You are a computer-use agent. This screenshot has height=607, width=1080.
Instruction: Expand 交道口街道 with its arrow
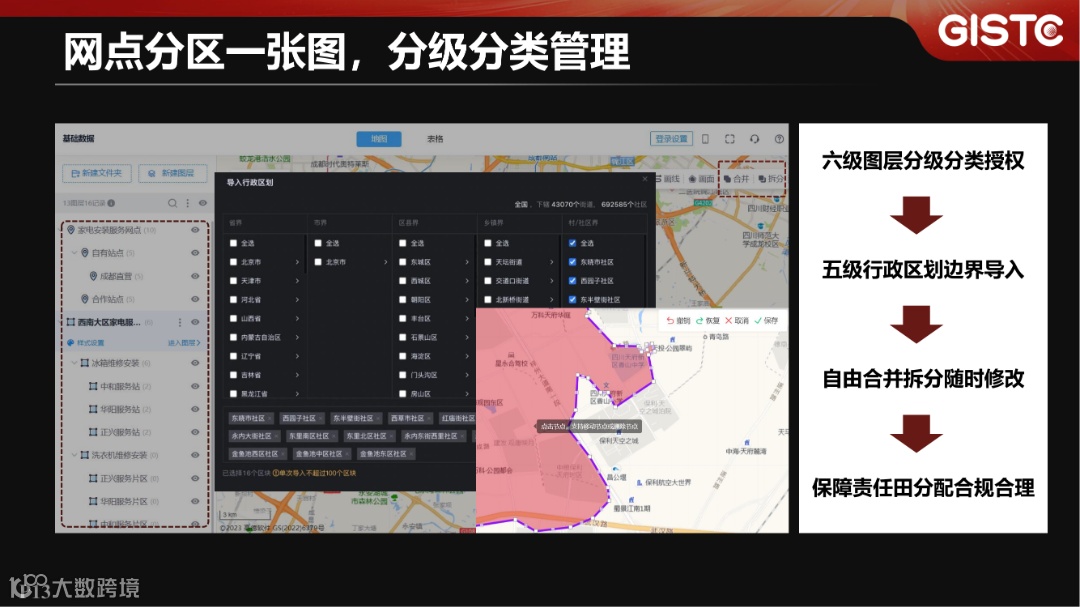551,281
